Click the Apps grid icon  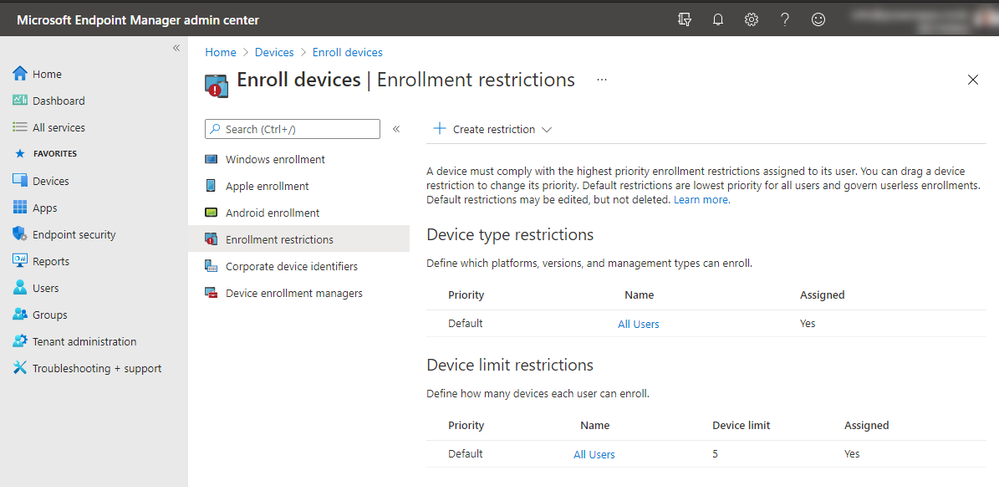pos(20,207)
